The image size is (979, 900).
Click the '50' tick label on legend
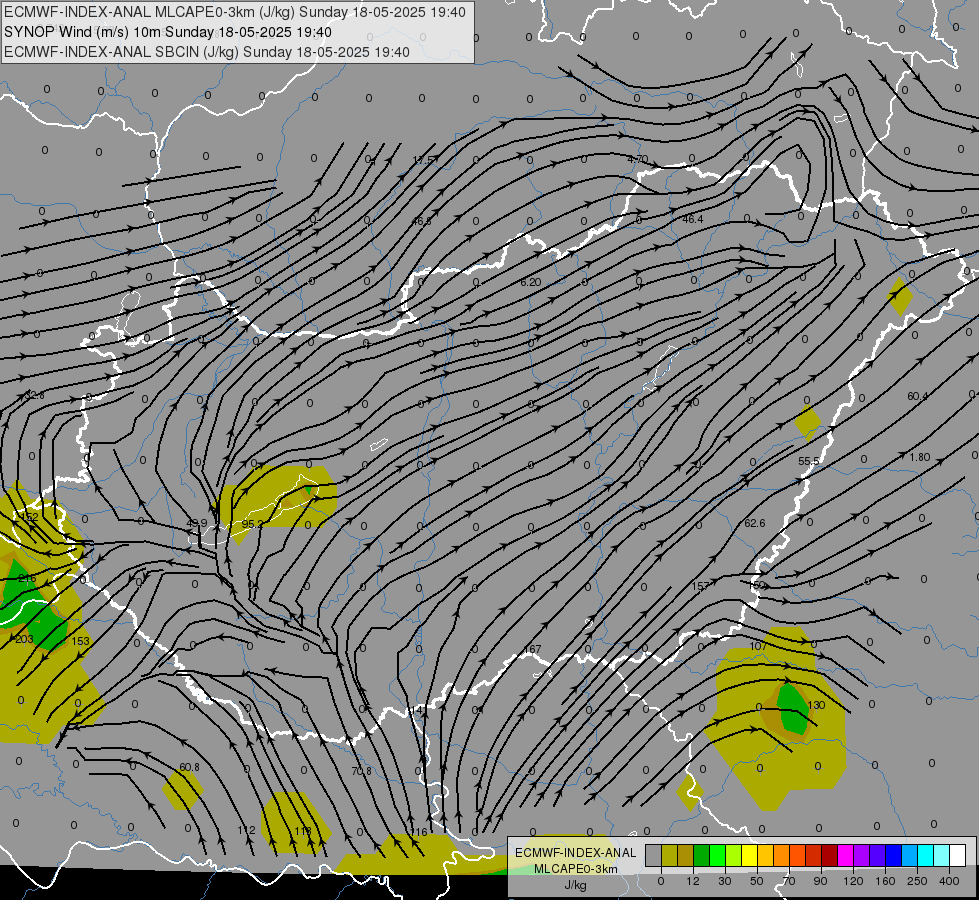757,881
